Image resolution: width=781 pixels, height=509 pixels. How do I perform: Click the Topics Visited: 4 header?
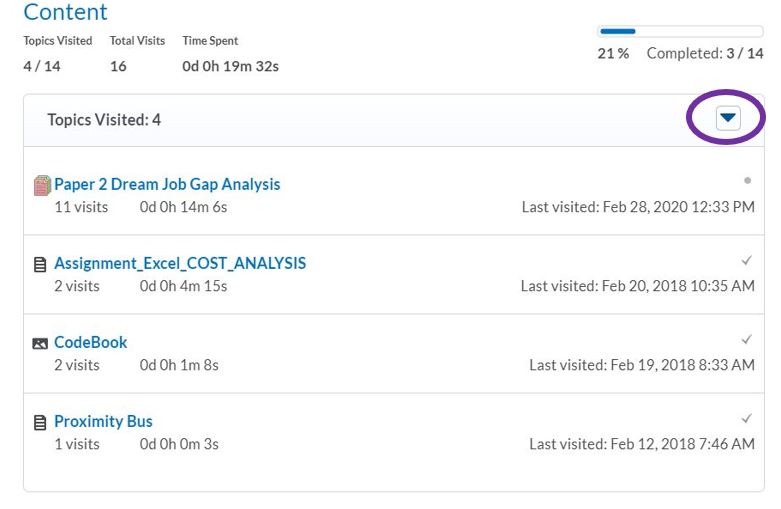104,120
